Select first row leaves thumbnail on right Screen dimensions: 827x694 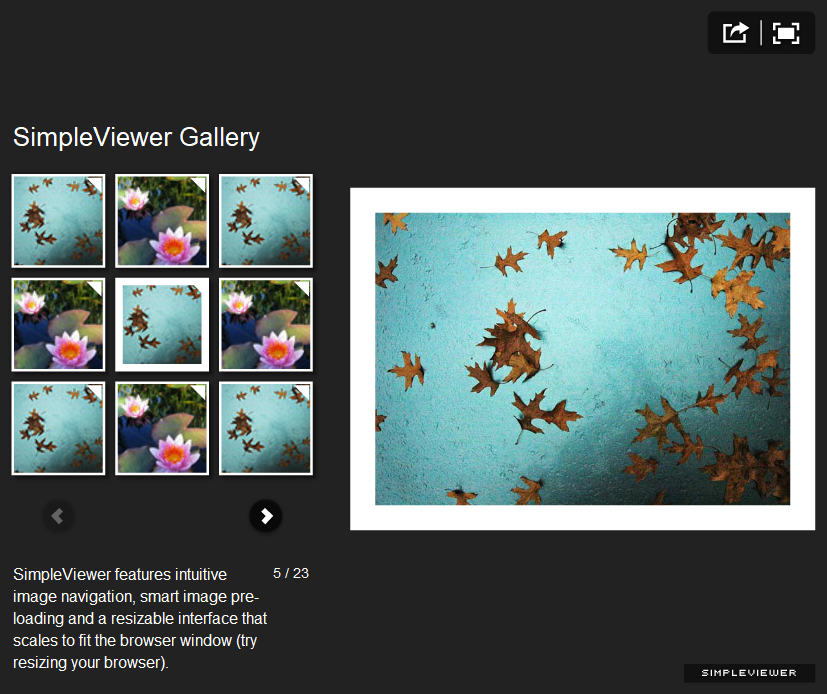pos(266,220)
